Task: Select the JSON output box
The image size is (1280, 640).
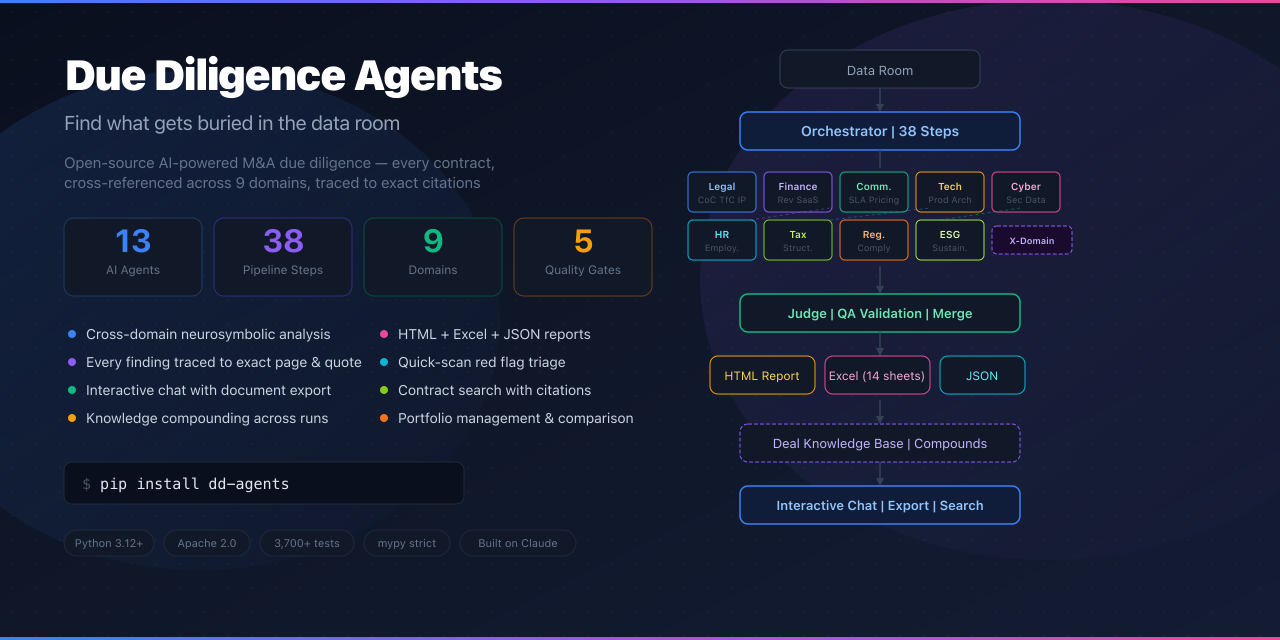Action: [982, 375]
